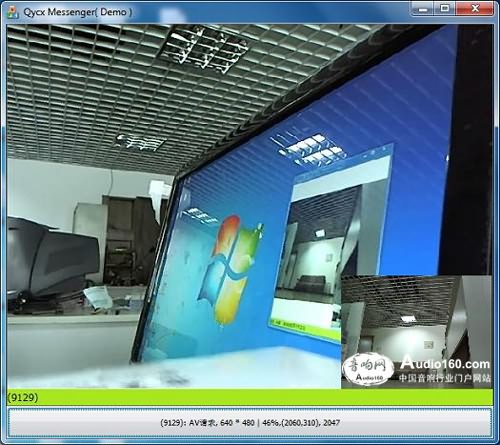Click the "Qycx Messenger( Demo )" title text
Image resolution: width=500 pixels, height=445 pixels.
(x=78, y=12)
